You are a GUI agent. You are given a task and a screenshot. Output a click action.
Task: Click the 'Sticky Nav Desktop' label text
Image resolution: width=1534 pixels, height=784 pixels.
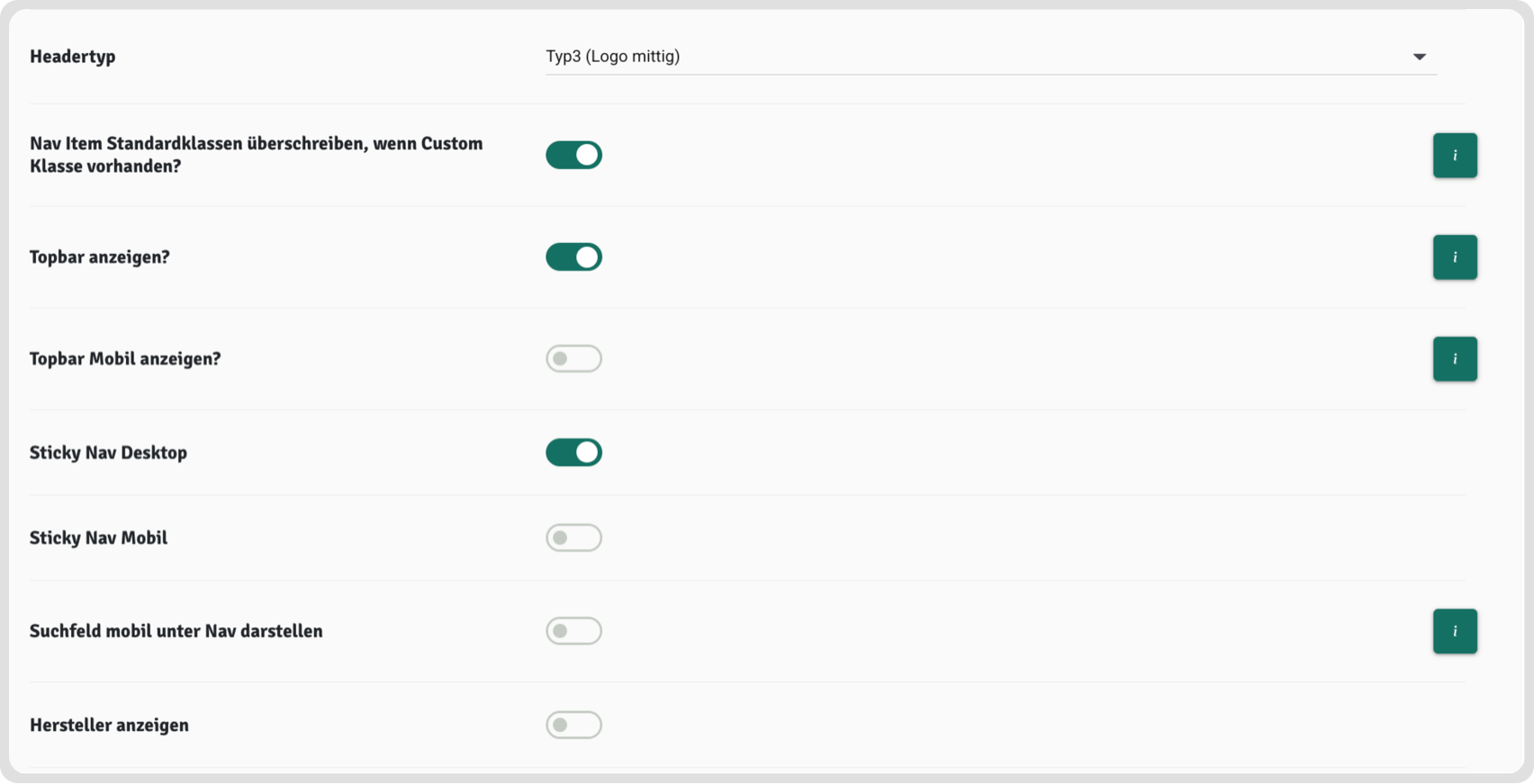pyautogui.click(x=108, y=453)
